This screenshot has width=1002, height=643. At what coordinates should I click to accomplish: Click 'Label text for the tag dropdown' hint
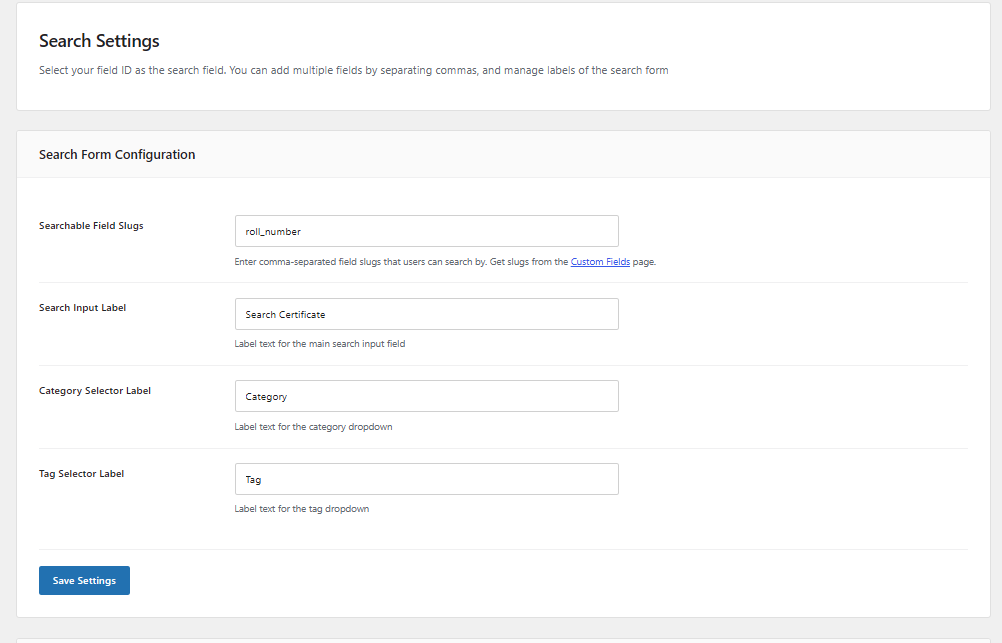(302, 509)
